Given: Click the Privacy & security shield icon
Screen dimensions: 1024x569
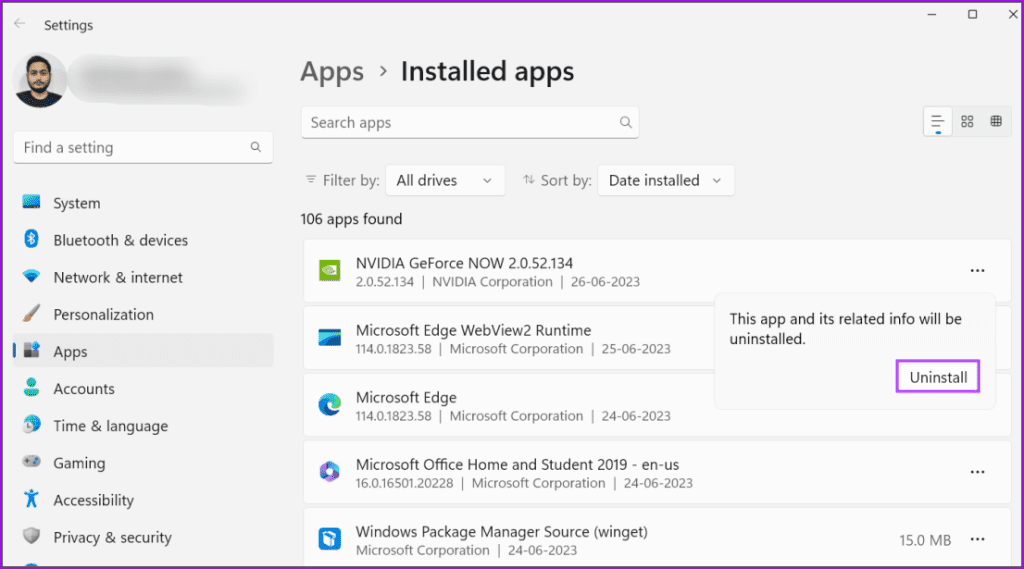Looking at the screenshot, I should click(x=31, y=536).
